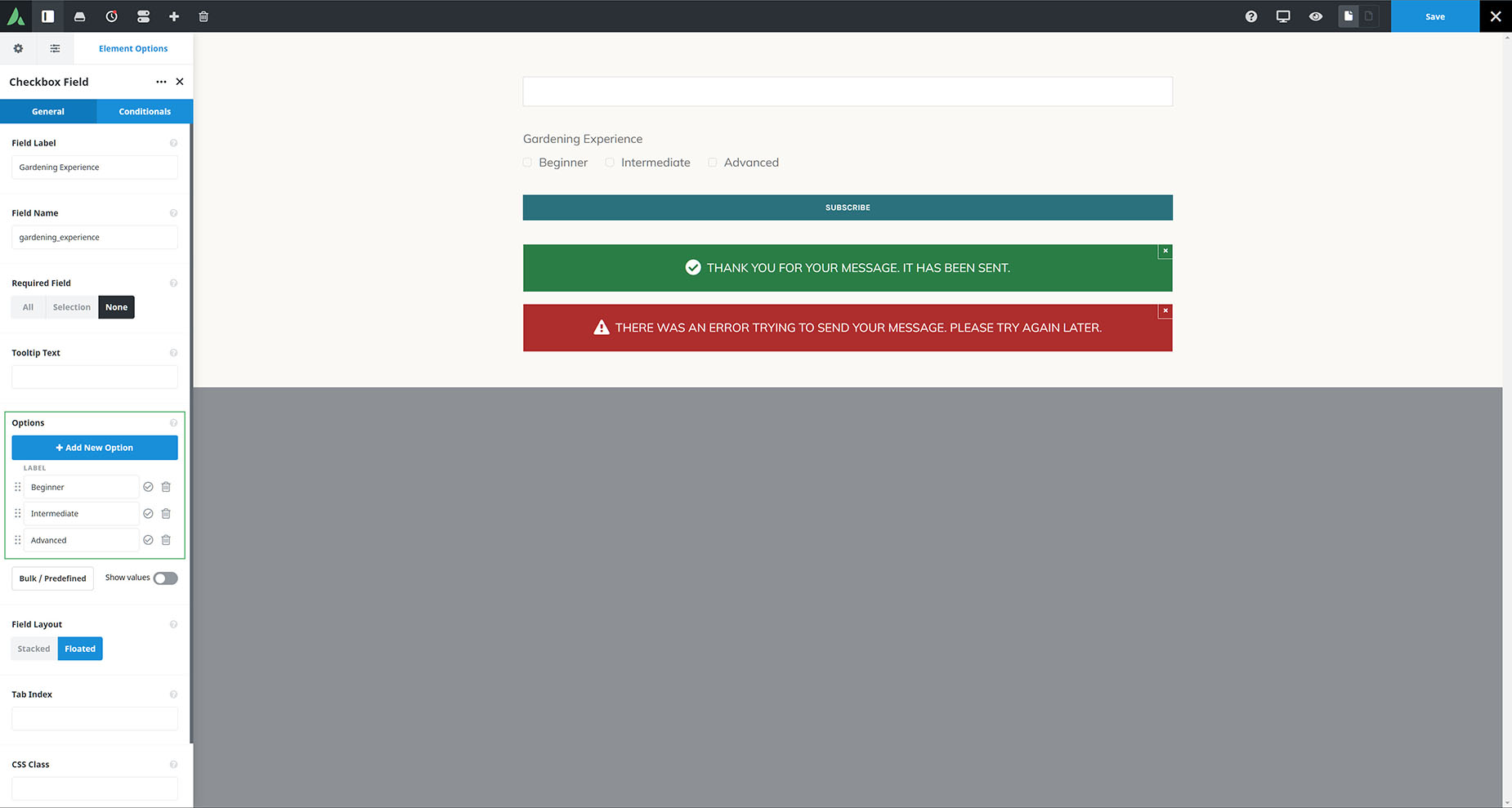The width and height of the screenshot is (1512, 808).
Task: Select the active page document icon
Action: pos(1349,16)
